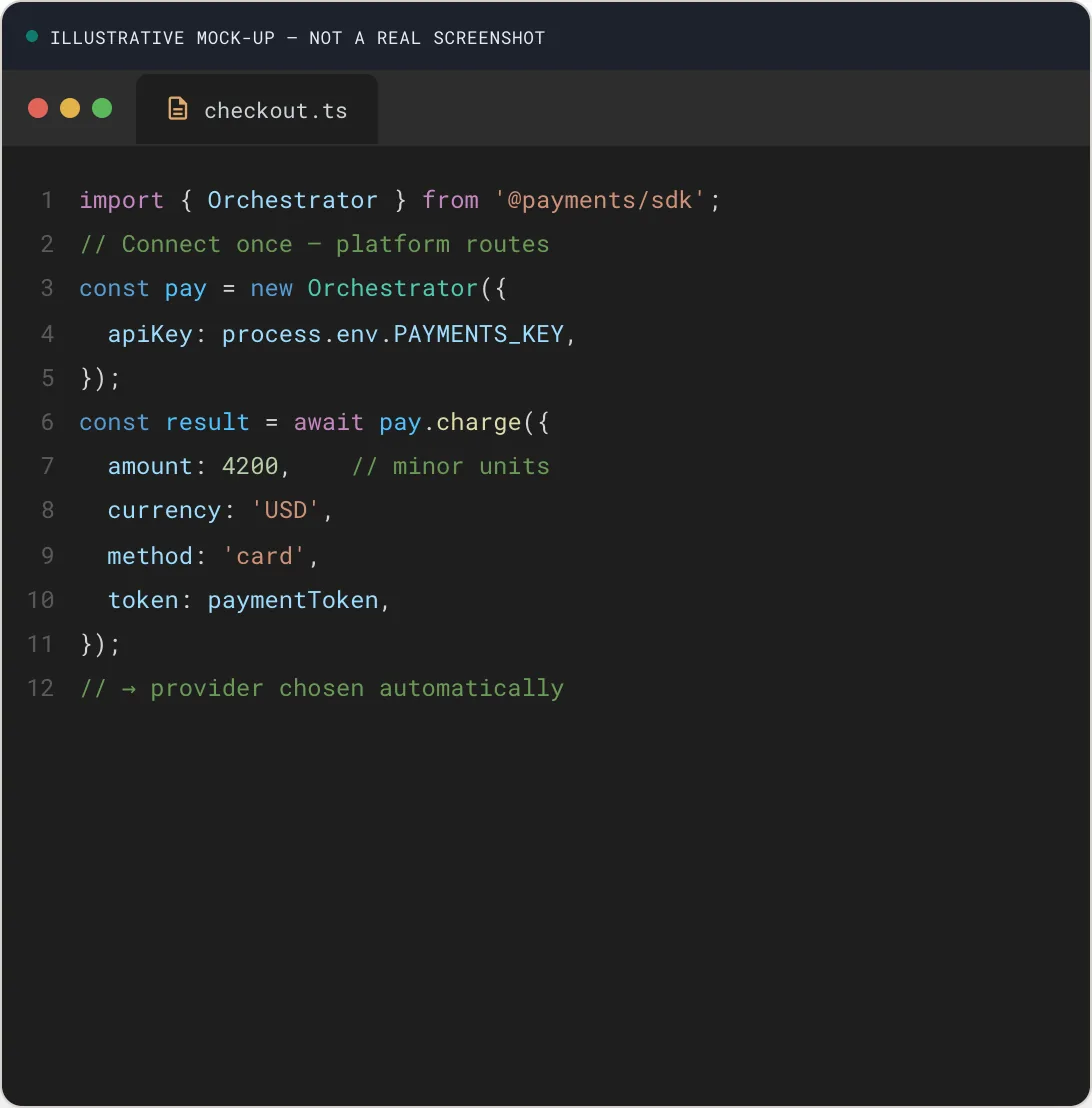Screen dimensions: 1092x1108
Task: Click the '// → provider chosen automatically' comment
Action: [322, 688]
